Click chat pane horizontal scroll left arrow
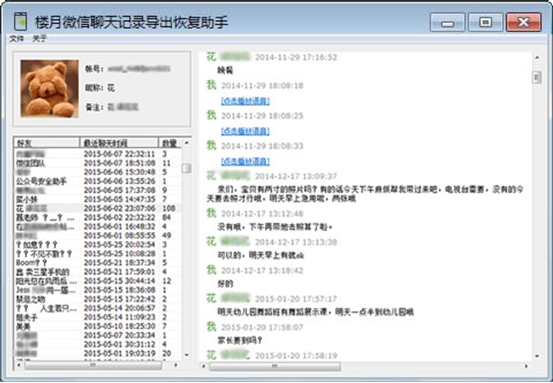This screenshot has height=383, width=553. coord(203,366)
